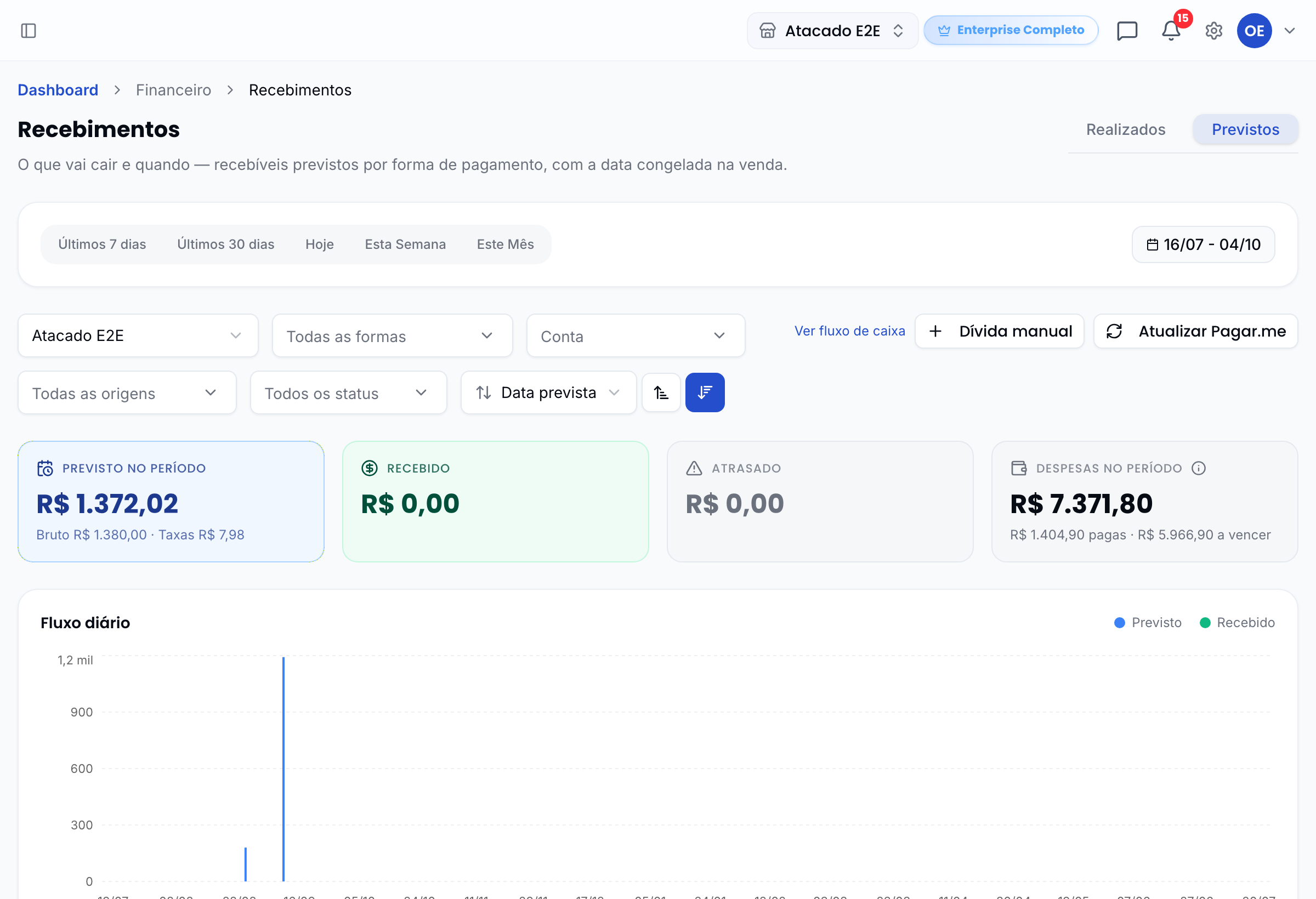Image resolution: width=1316 pixels, height=899 pixels.
Task: Set descending sort order icon
Action: pyautogui.click(x=705, y=392)
